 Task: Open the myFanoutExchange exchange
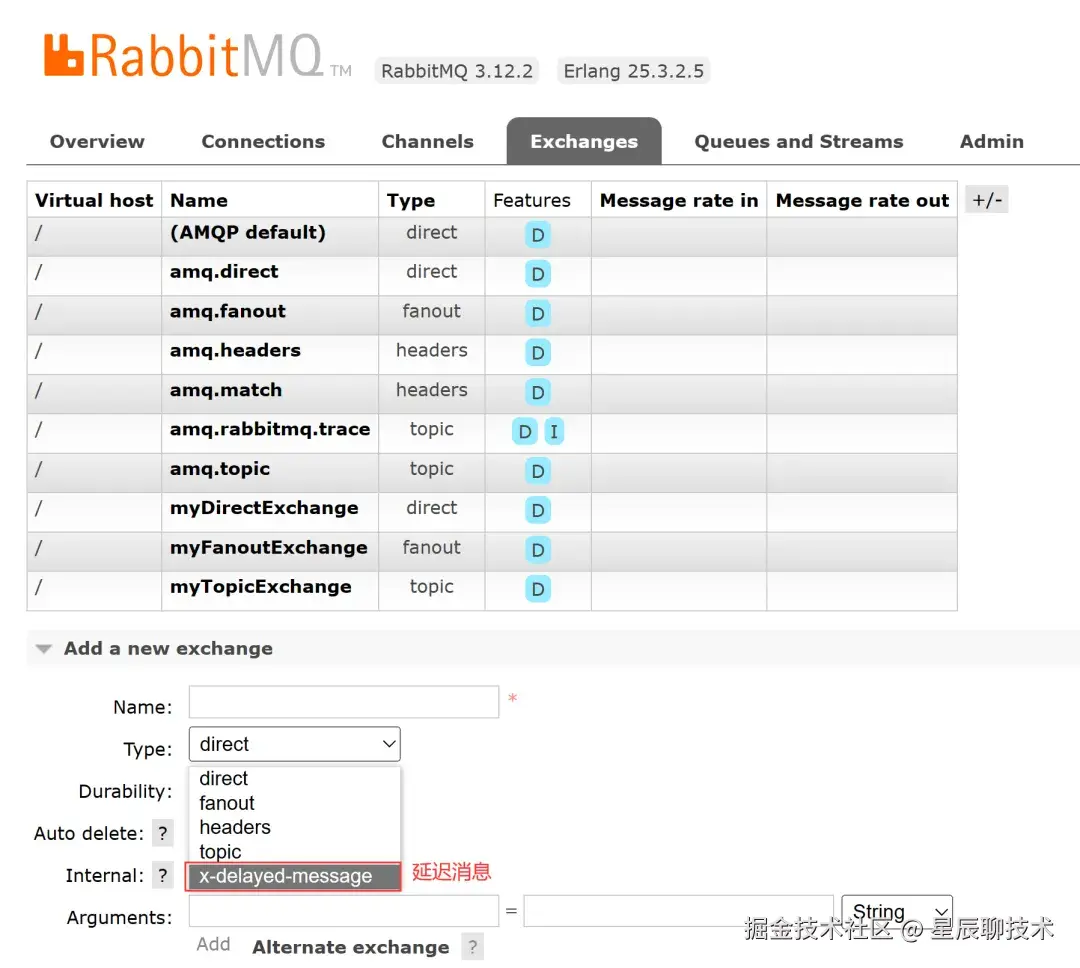(x=269, y=548)
